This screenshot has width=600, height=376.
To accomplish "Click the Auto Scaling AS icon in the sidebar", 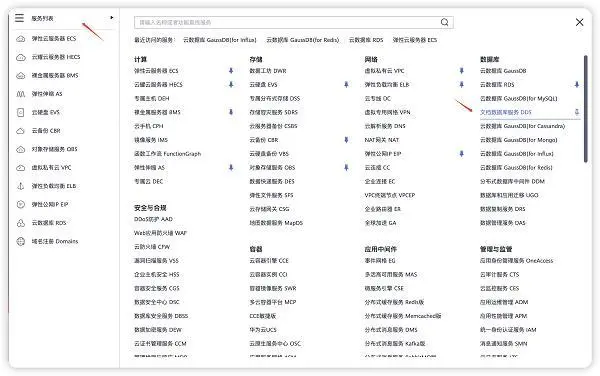I will coord(21,94).
